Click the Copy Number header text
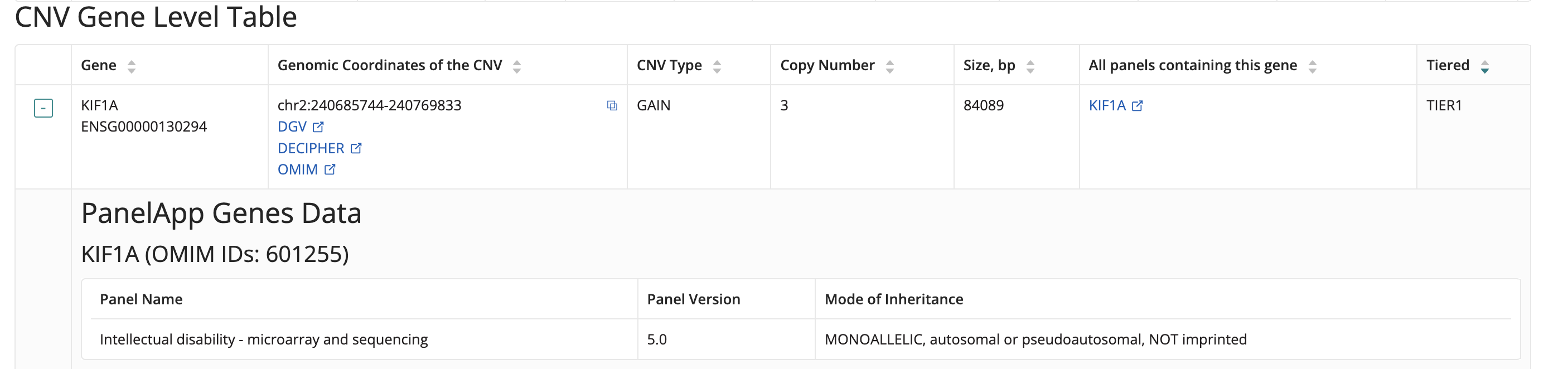1568x369 pixels. tap(827, 66)
